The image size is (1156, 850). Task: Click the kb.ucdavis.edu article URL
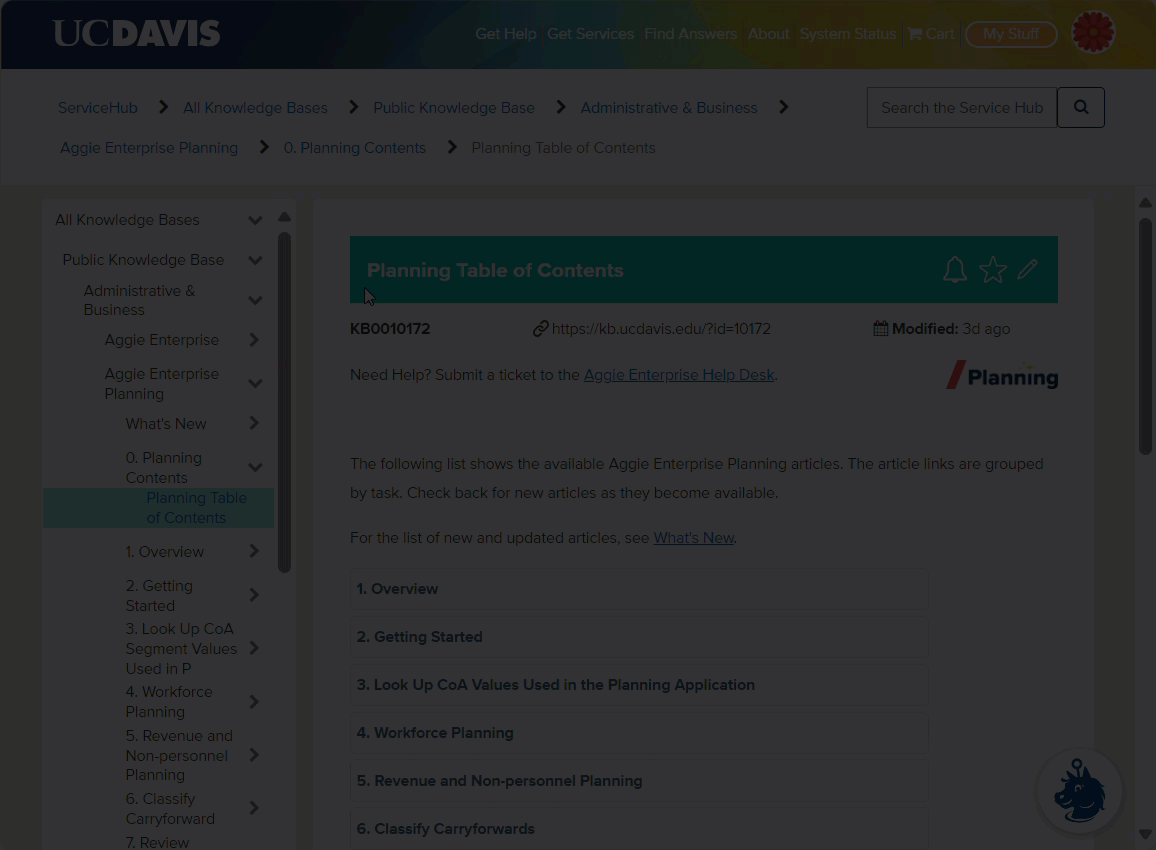point(661,329)
